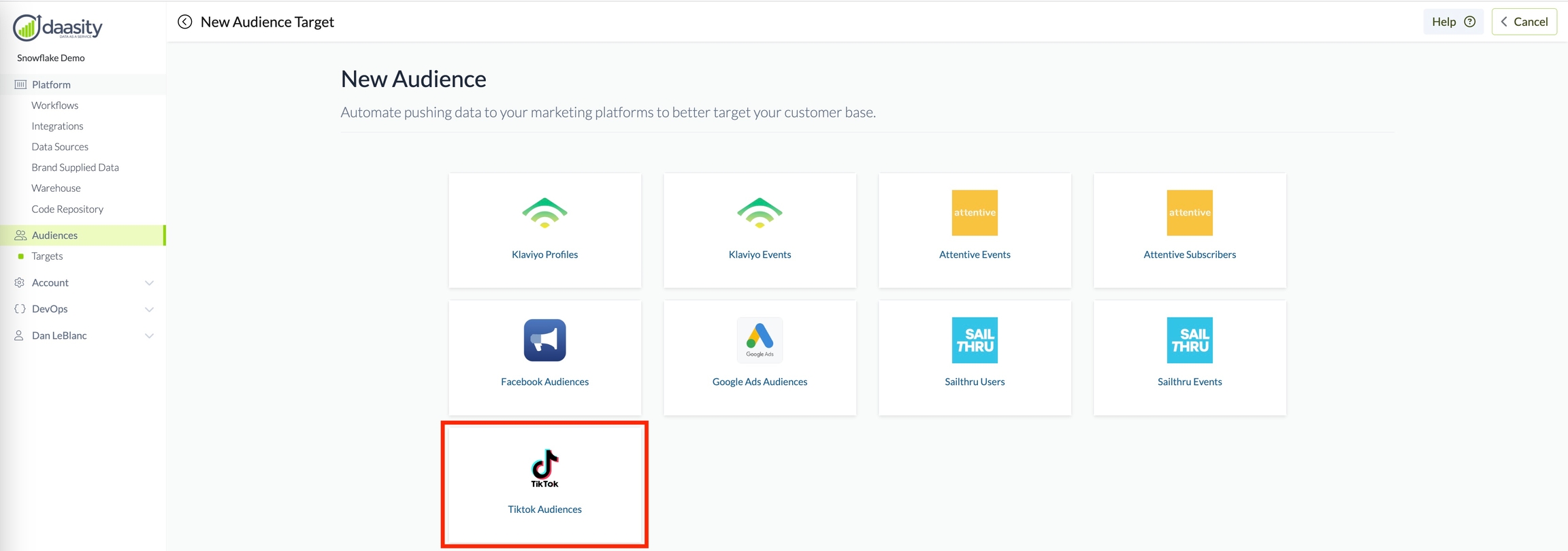Select the Sailthru Events label
The image size is (1568, 551).
pyautogui.click(x=1189, y=382)
